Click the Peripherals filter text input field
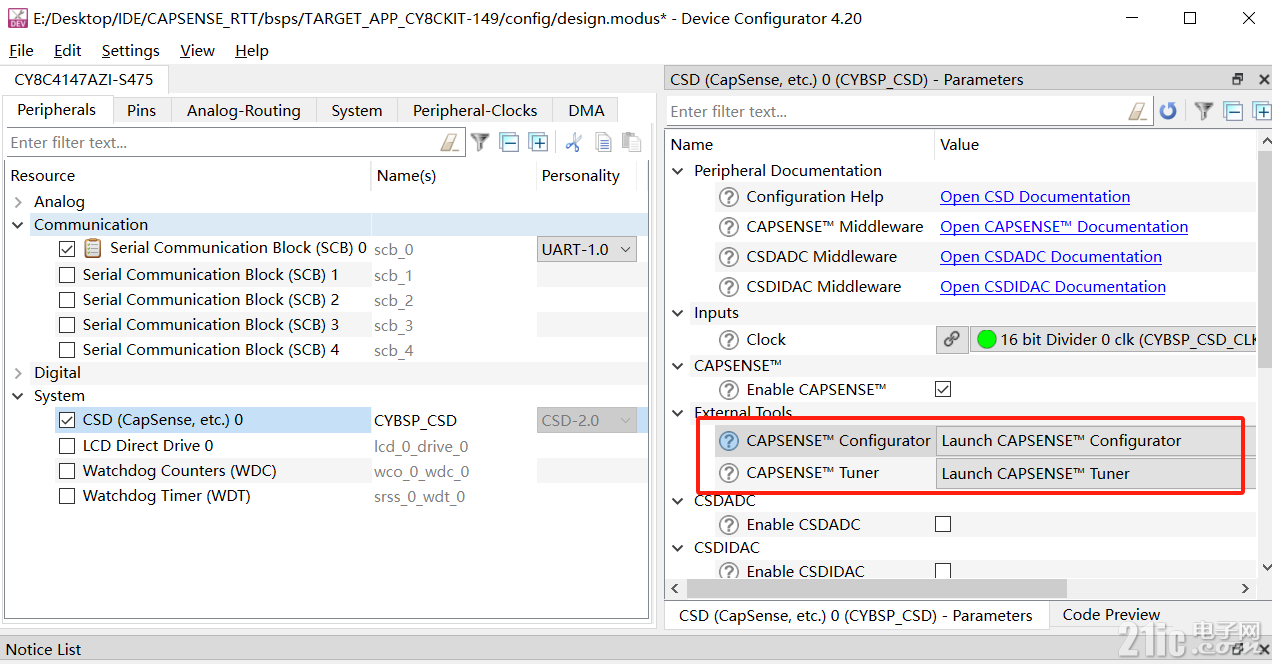 pyautogui.click(x=230, y=141)
